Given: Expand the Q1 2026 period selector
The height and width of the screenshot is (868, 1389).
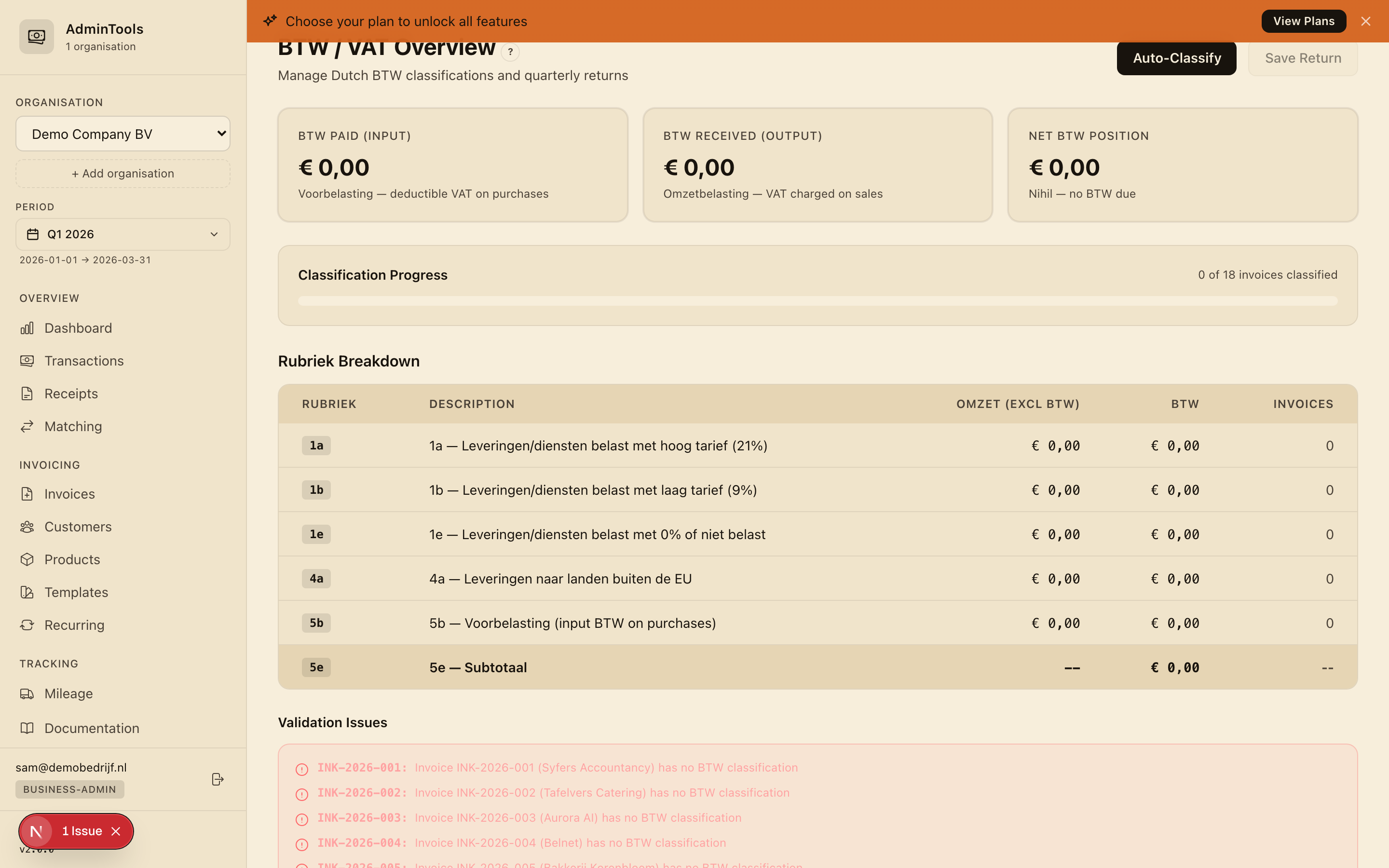Looking at the screenshot, I should [123, 234].
